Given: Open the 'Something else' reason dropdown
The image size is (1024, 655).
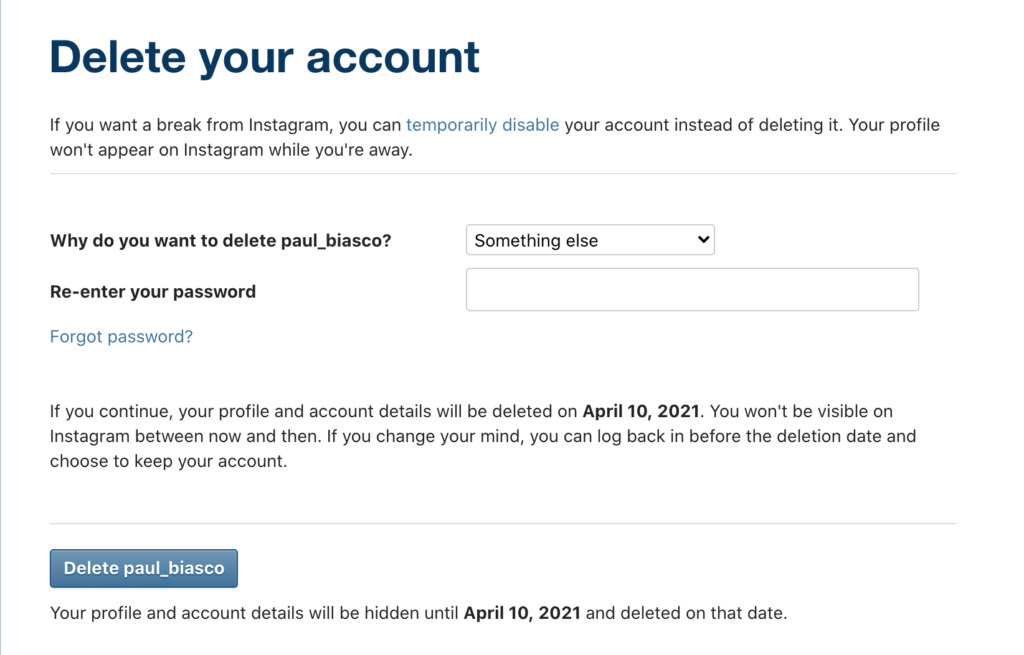Looking at the screenshot, I should coord(590,240).
